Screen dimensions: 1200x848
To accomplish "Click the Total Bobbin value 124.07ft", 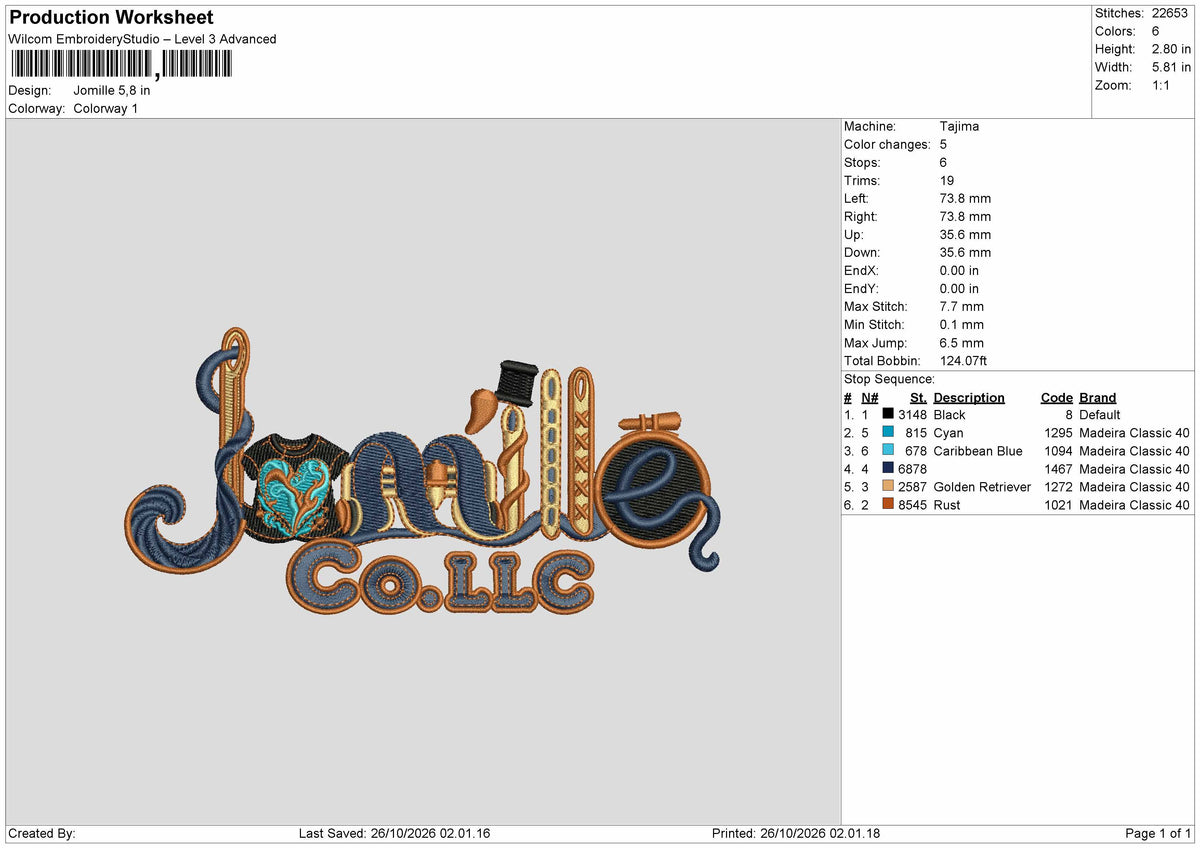I will [x=964, y=360].
